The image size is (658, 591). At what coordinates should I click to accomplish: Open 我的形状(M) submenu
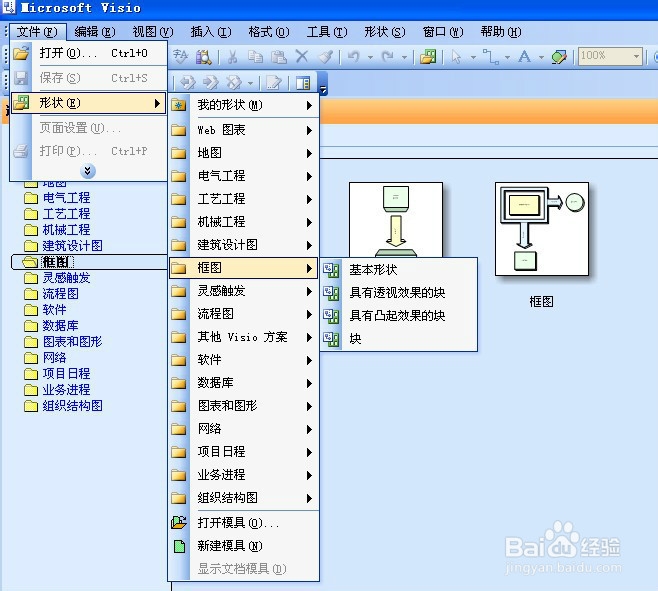click(x=244, y=105)
